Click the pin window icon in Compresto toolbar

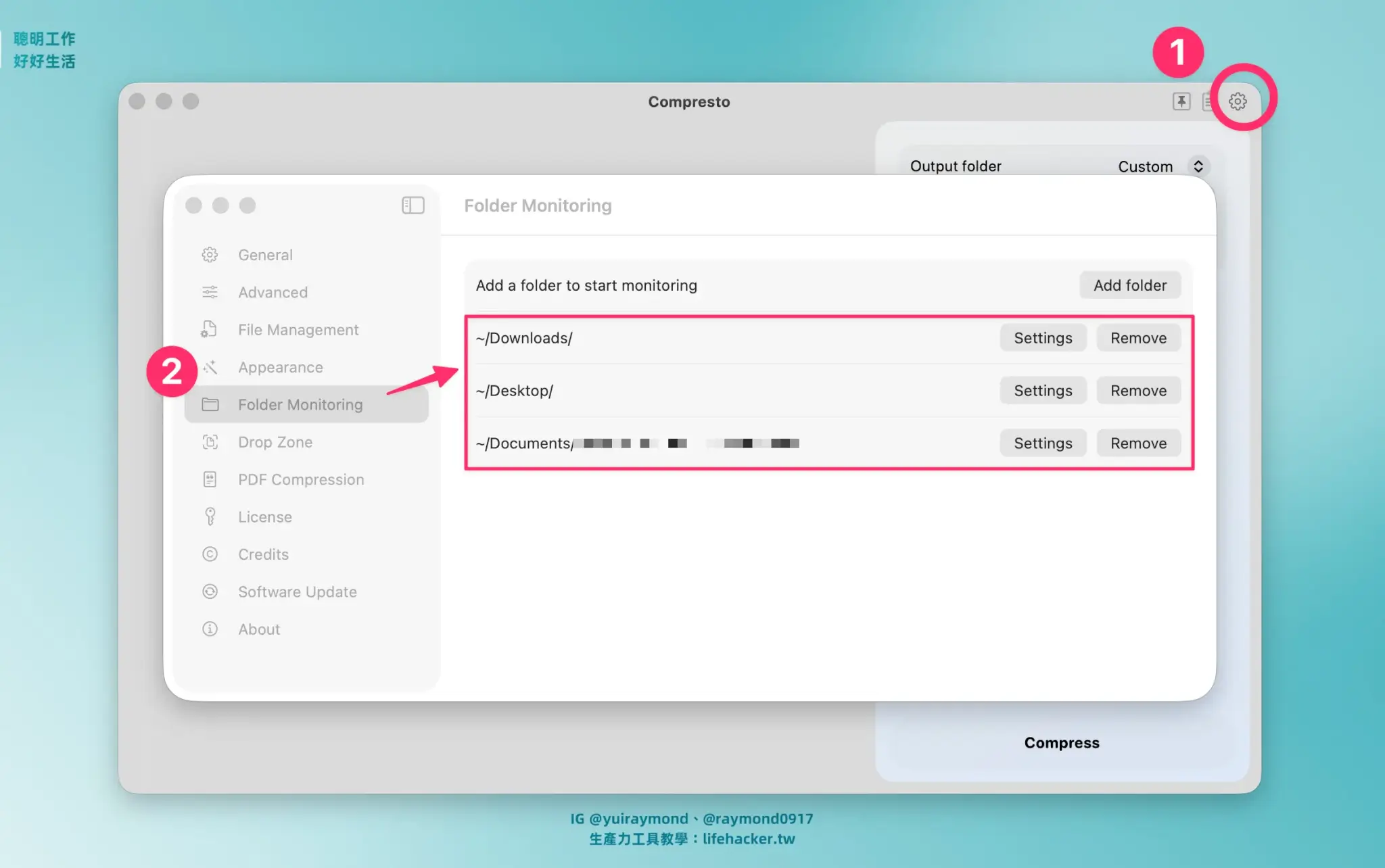click(x=1181, y=101)
